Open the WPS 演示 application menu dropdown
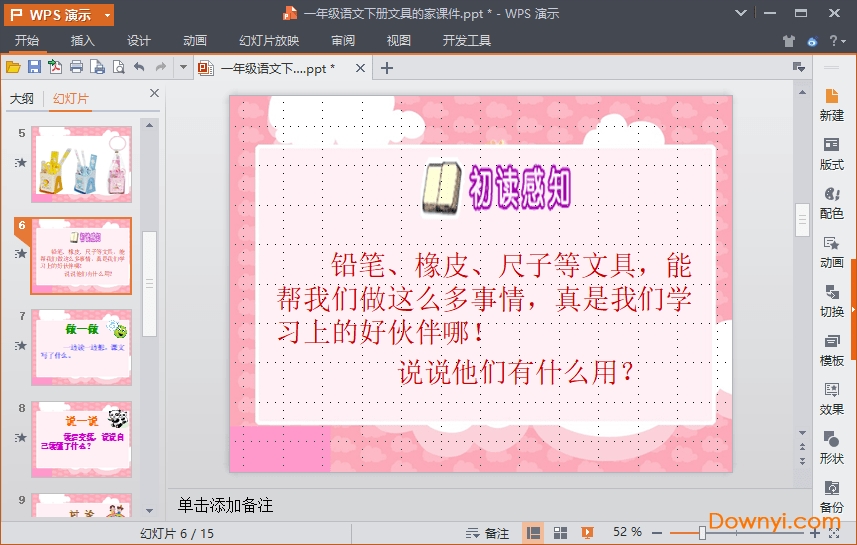857x545 pixels. click(x=58, y=14)
